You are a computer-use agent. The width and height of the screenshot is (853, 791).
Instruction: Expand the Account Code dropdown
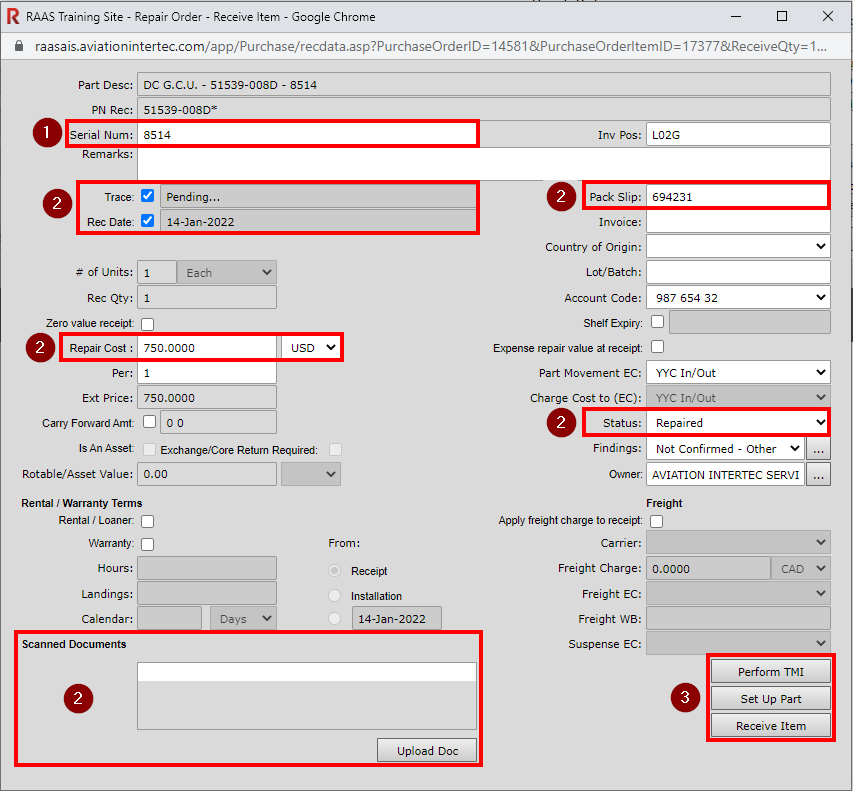[x=737, y=298]
